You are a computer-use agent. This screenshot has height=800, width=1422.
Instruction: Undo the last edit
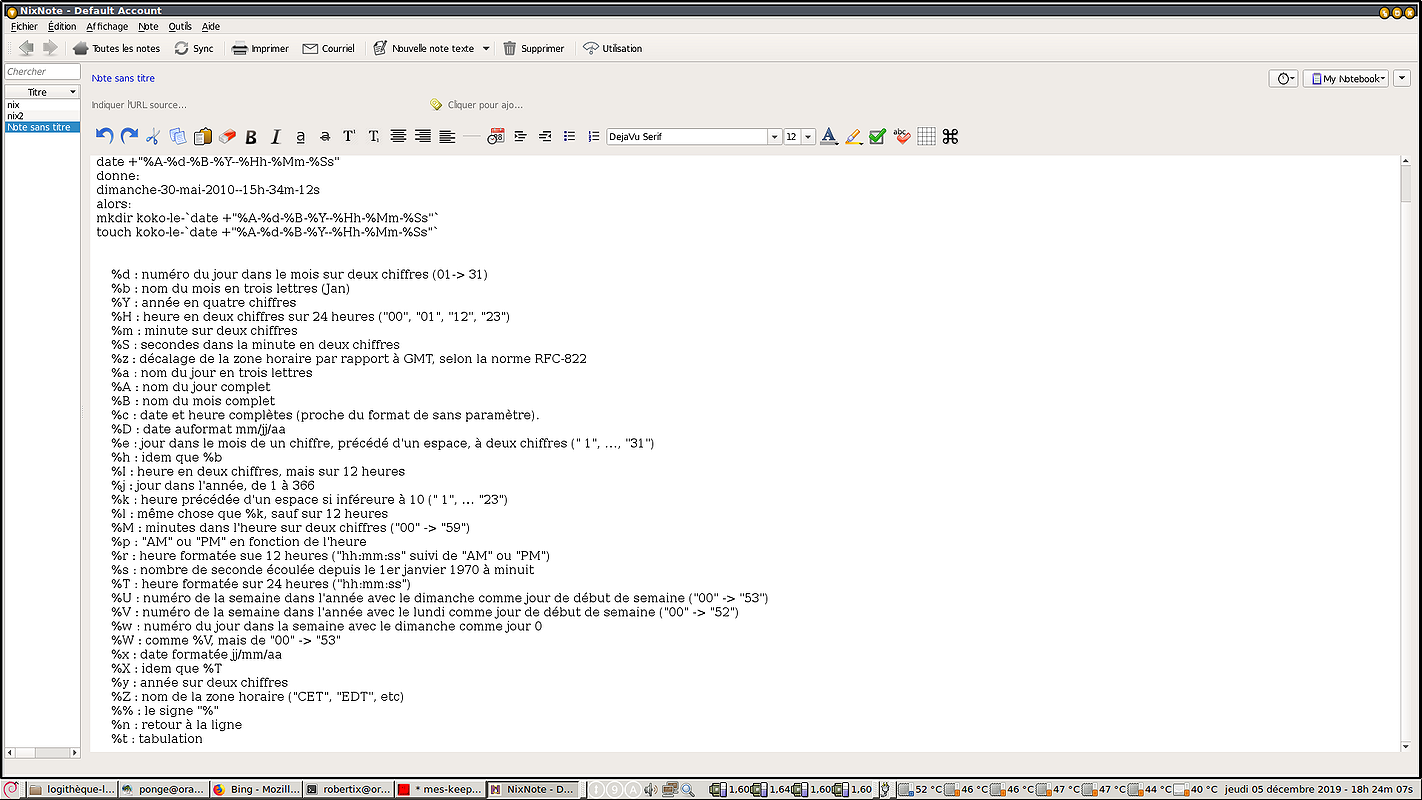click(x=104, y=136)
